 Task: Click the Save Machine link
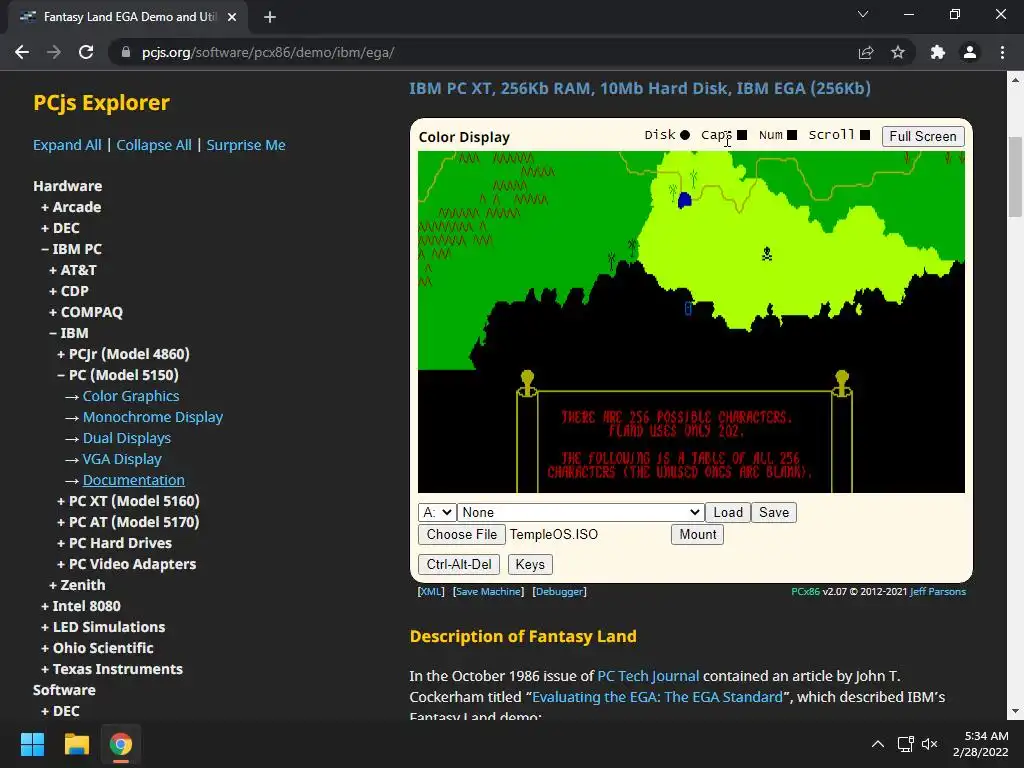point(488,591)
